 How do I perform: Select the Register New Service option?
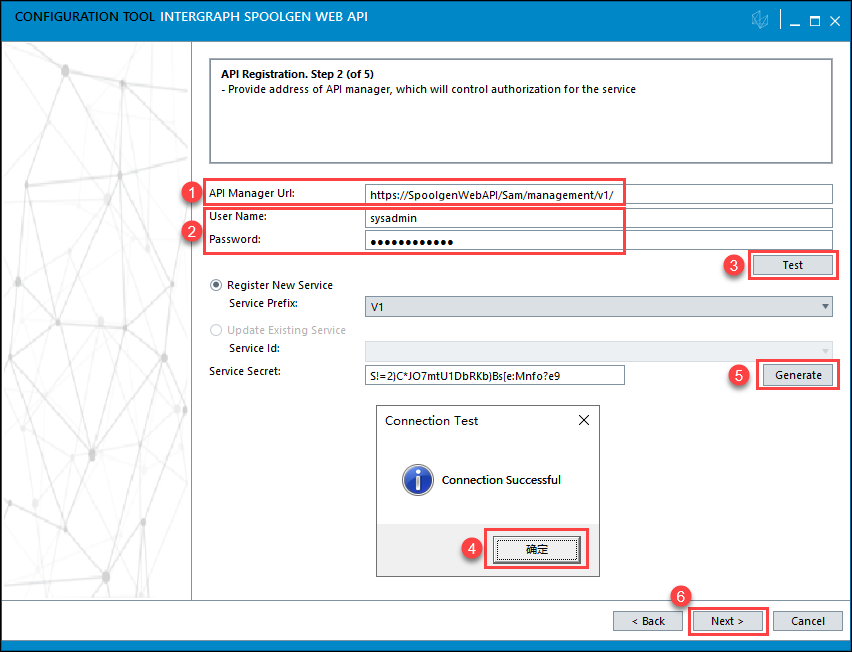pos(215,285)
